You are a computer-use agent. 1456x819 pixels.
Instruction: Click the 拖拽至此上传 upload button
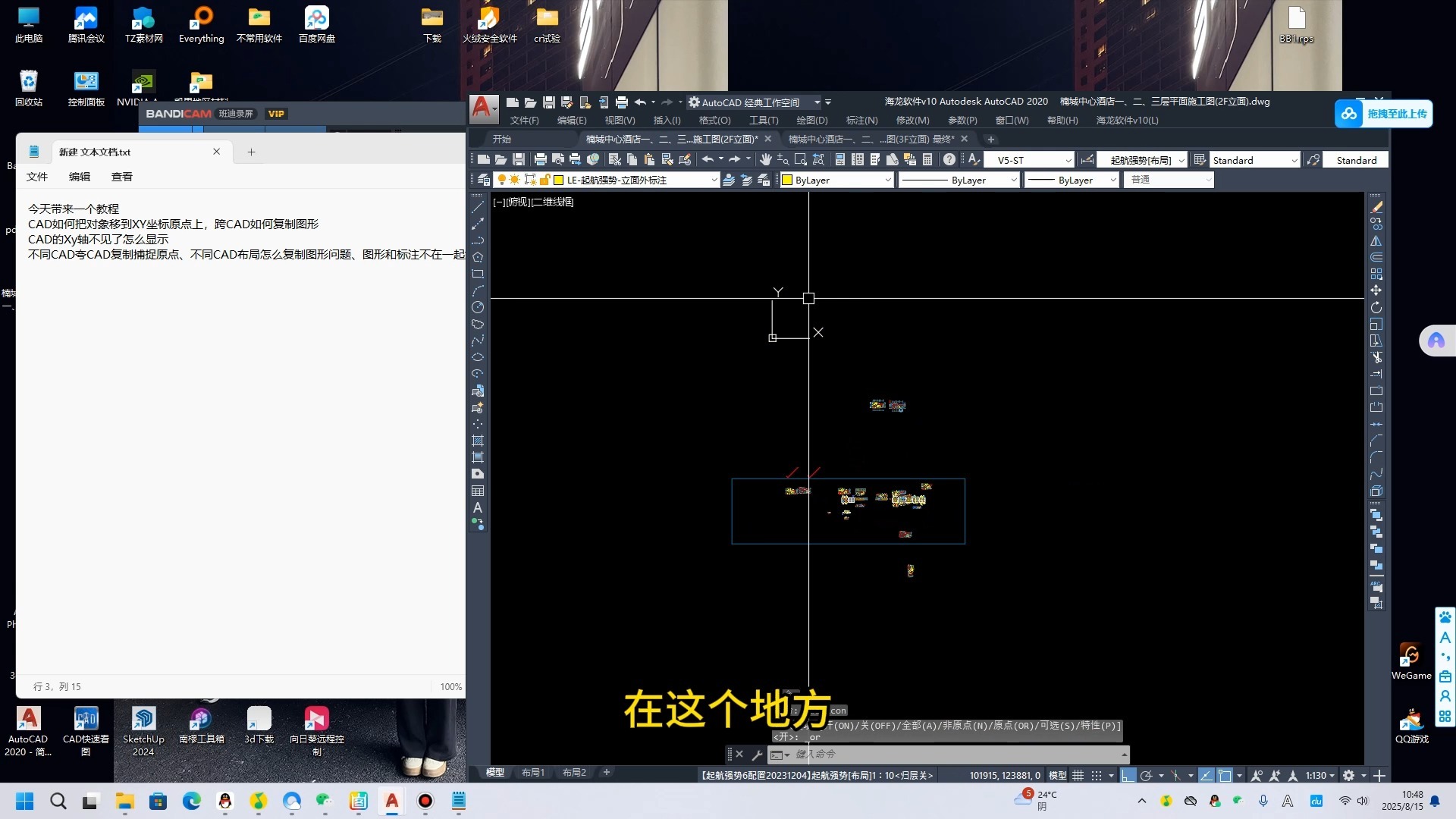pos(1384,114)
